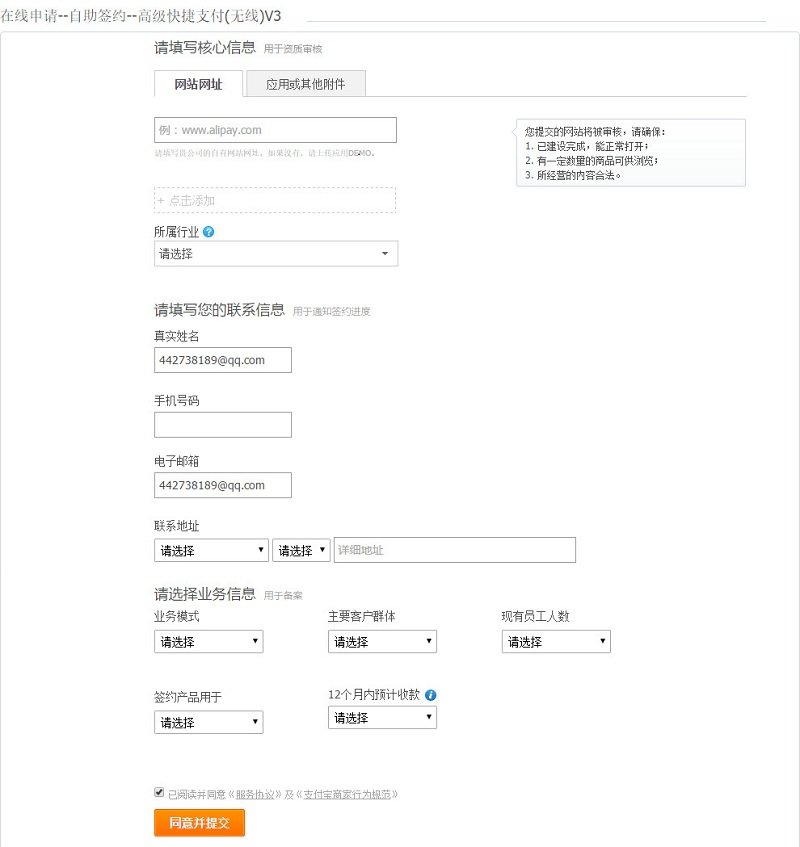Click the 点击添加 dashed box
Screen dimensions: 800x847
tap(275, 200)
